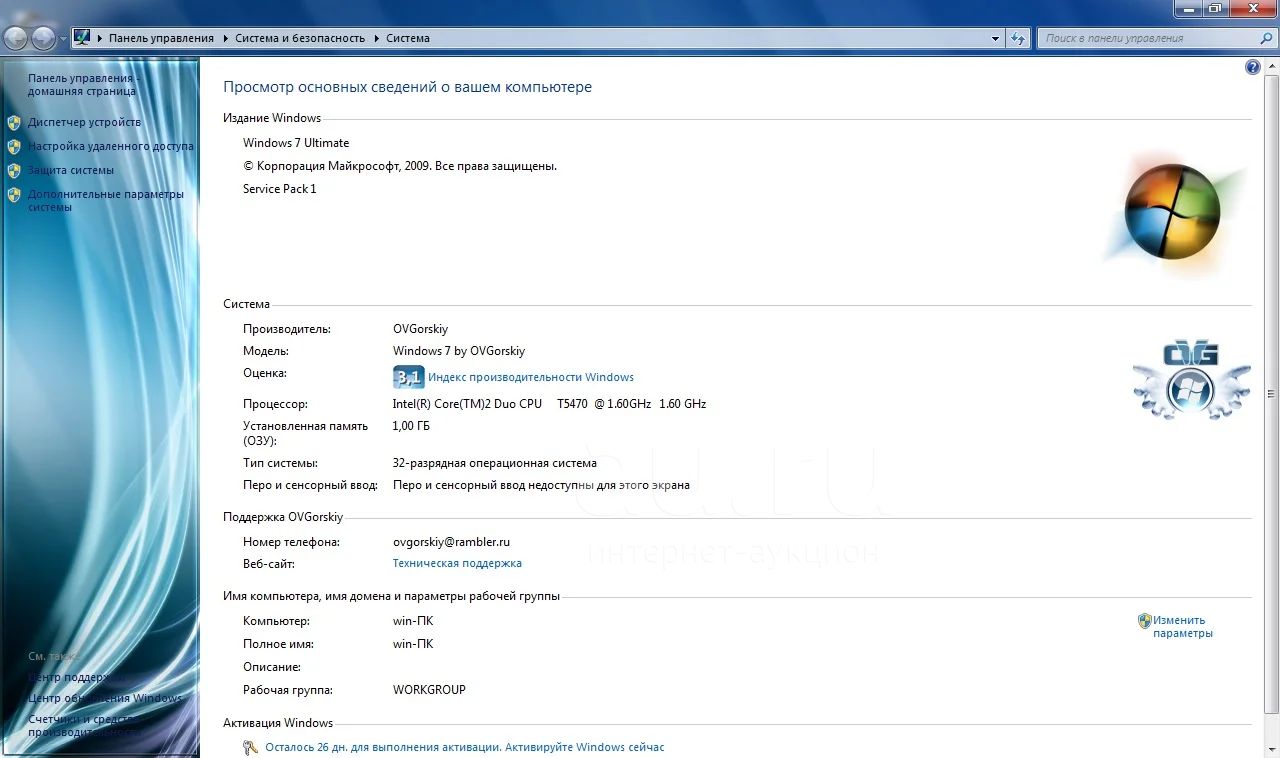
Task: Open Help with the blue question mark icon
Action: point(1253,67)
